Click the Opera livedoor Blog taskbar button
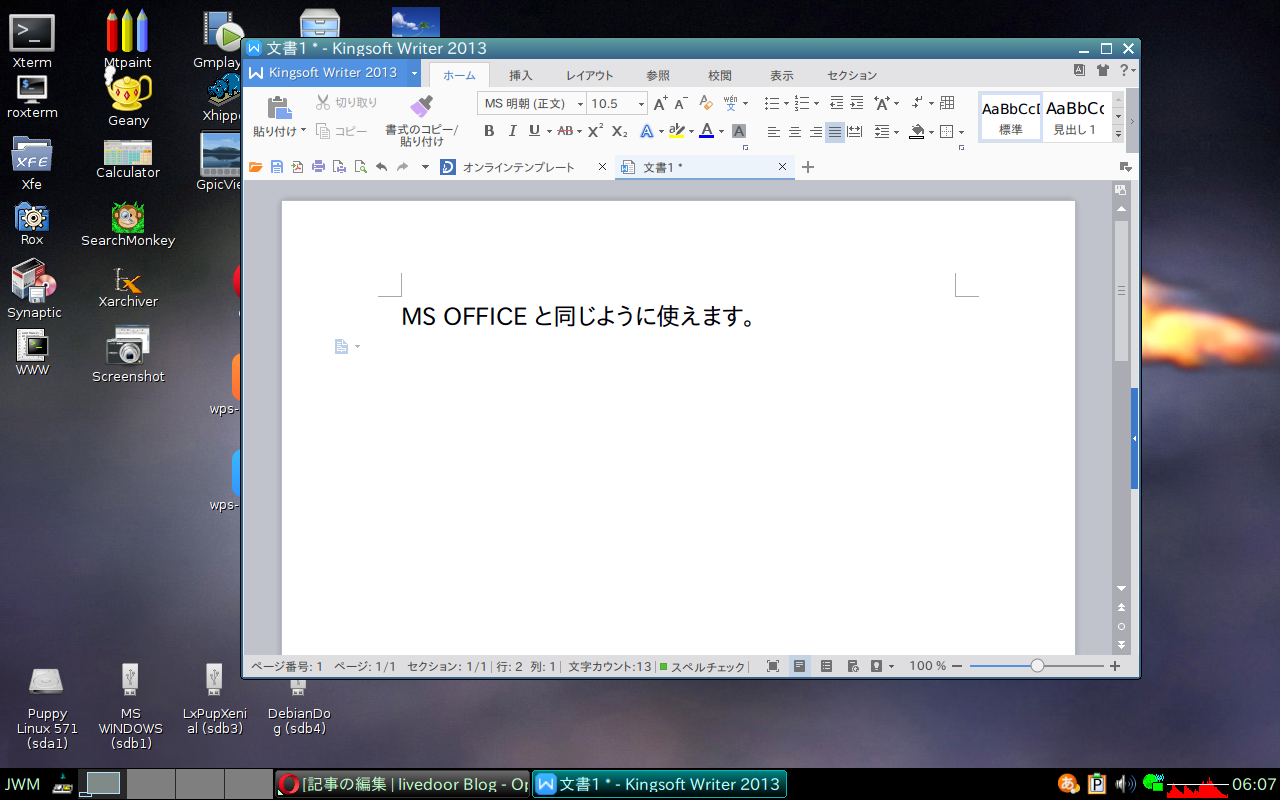The image size is (1280, 800). click(x=402, y=784)
